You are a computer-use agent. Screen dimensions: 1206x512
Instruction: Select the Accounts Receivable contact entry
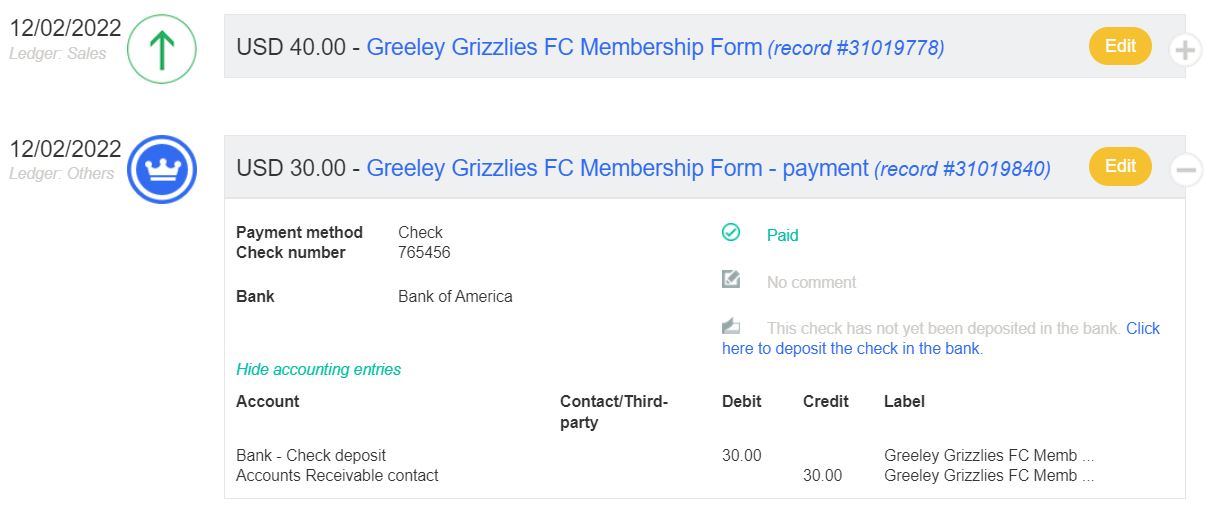[337, 475]
